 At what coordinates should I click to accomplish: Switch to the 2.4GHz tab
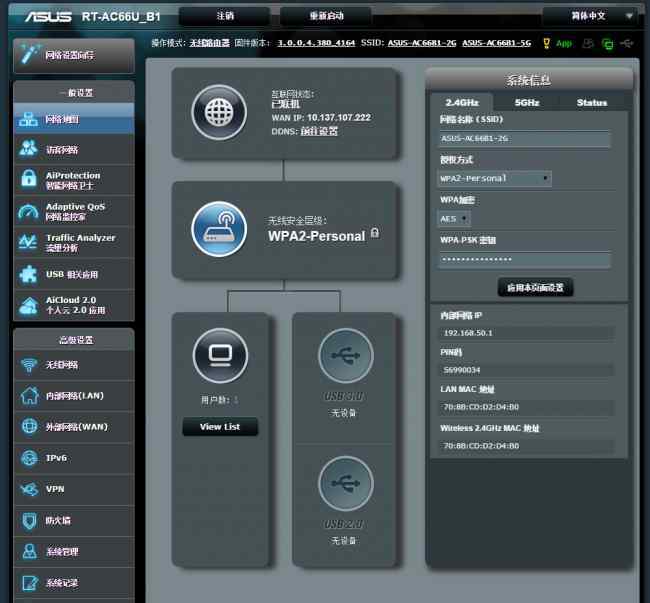[462, 102]
